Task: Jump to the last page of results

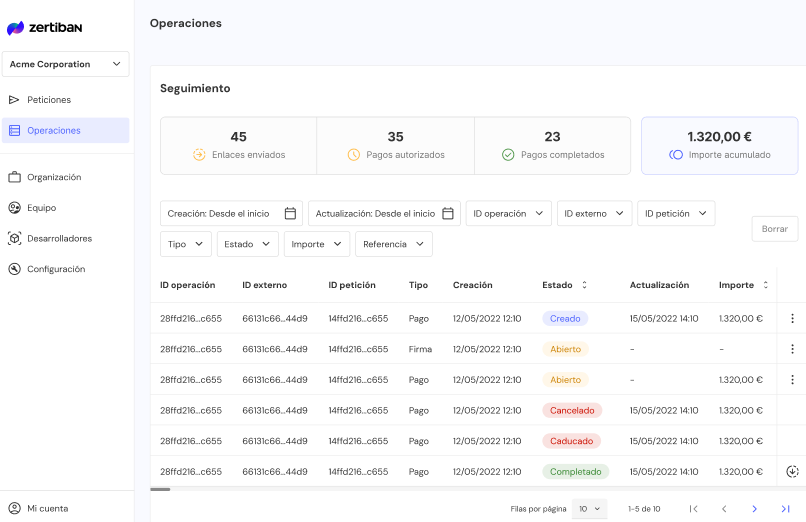Action: click(x=785, y=509)
